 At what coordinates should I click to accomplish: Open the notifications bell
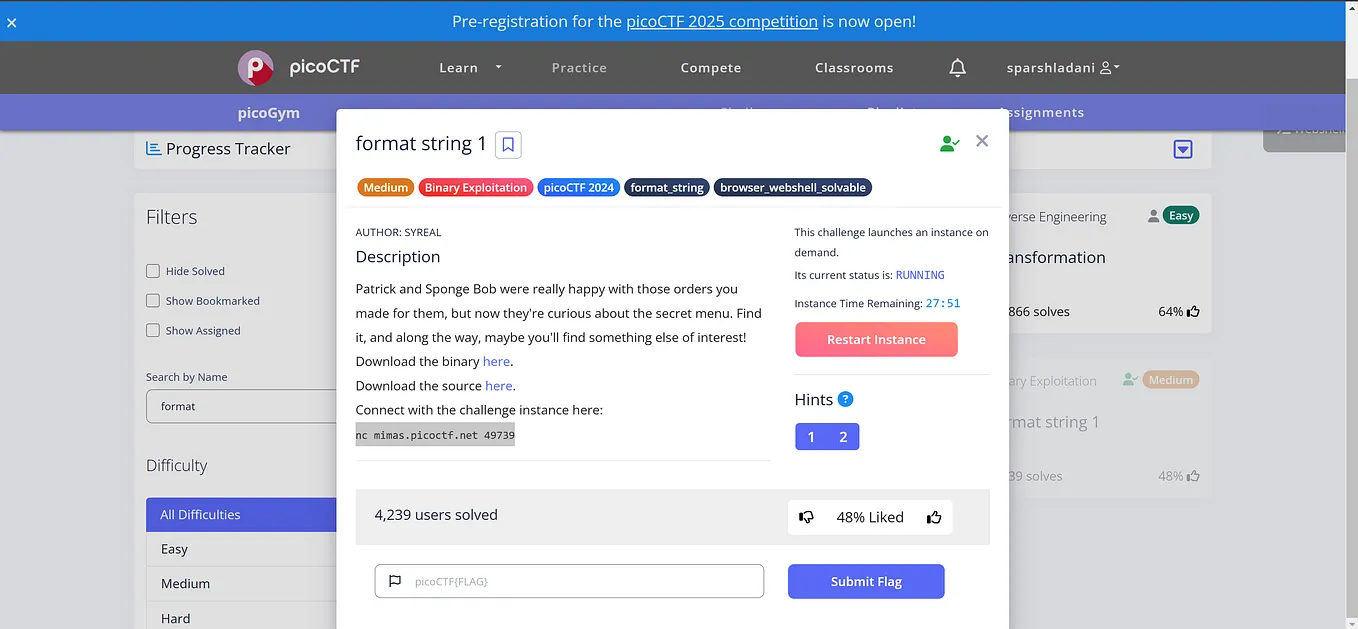pyautogui.click(x=957, y=67)
